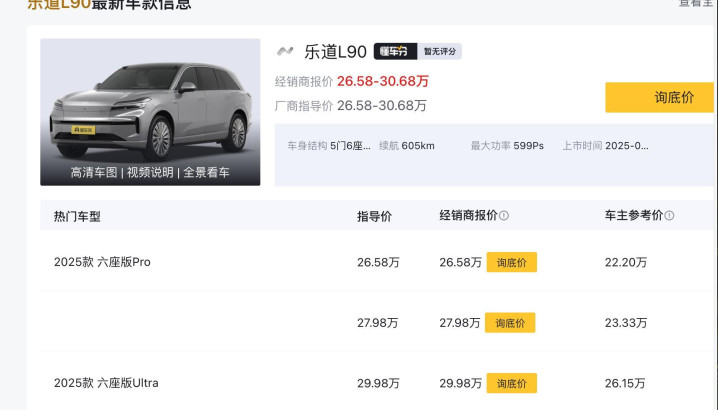Click the info icon beside 经销商报价 header
Screen dimensions: 718x410
coord(504,216)
